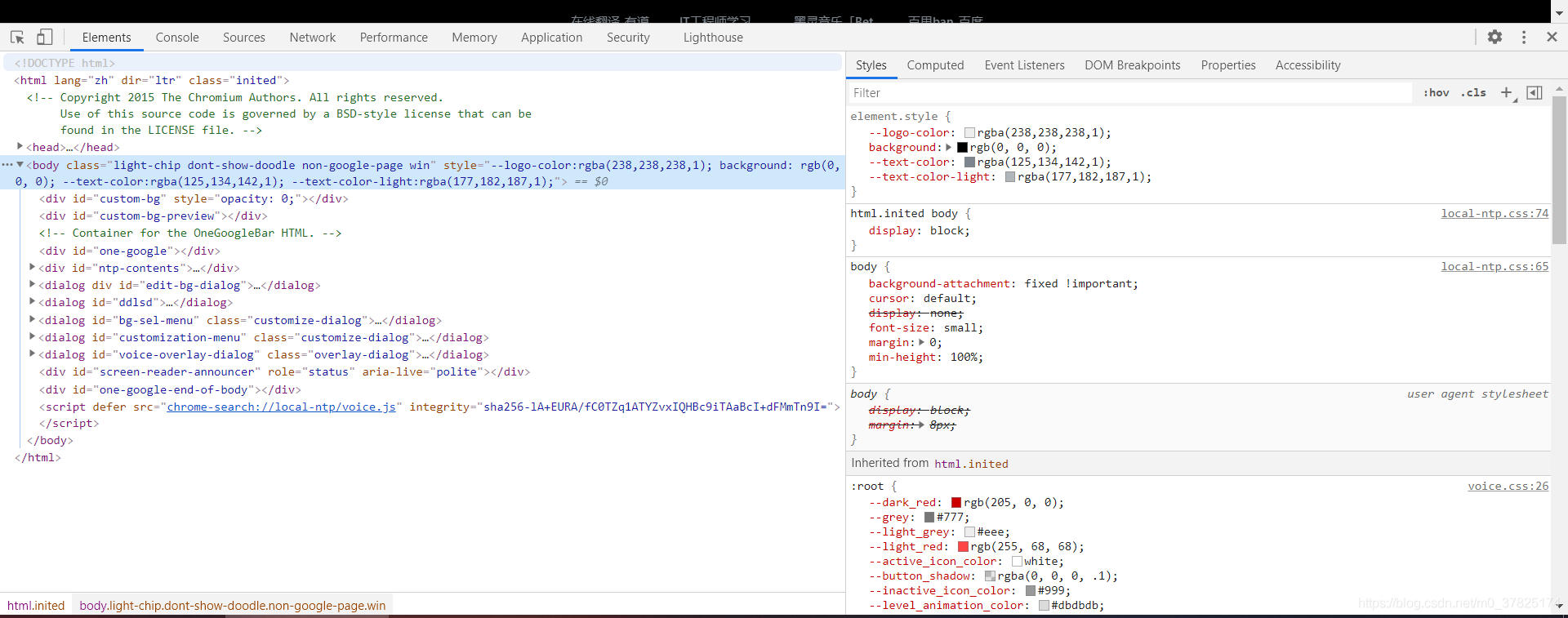Open the Performance tab
This screenshot has height=618, width=1568.
click(394, 38)
